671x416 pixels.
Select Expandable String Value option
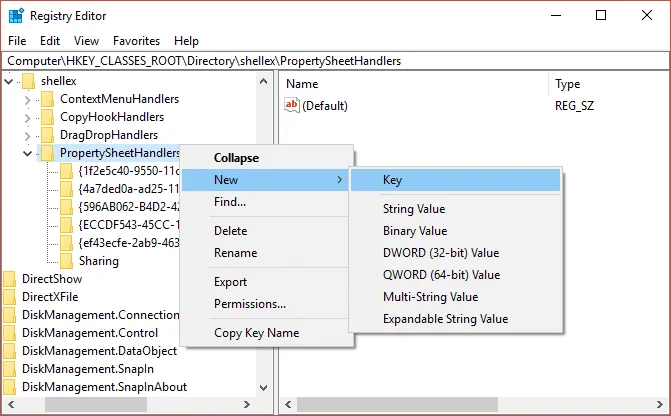click(x=455, y=319)
